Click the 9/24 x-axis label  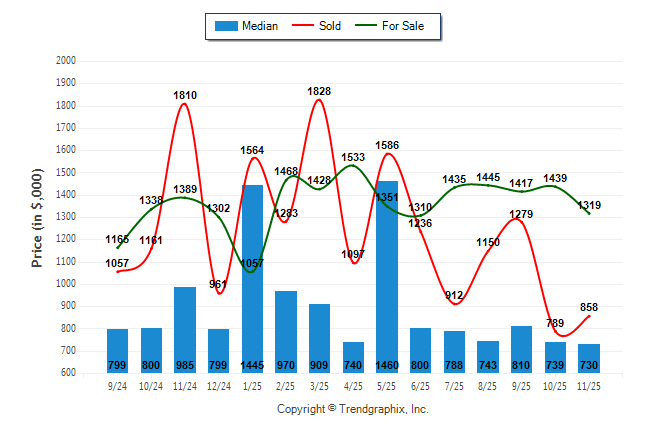[117, 385]
